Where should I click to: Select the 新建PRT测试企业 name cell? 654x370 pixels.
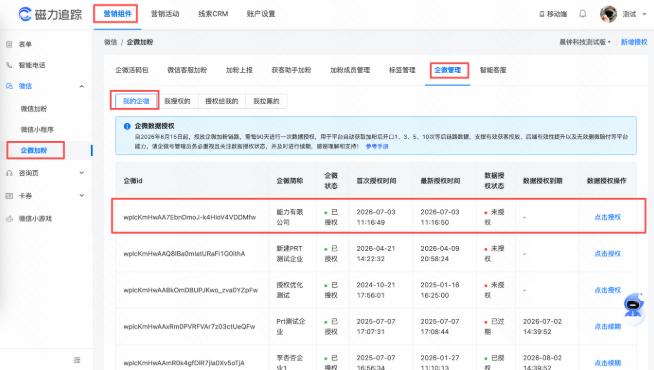click(290, 254)
